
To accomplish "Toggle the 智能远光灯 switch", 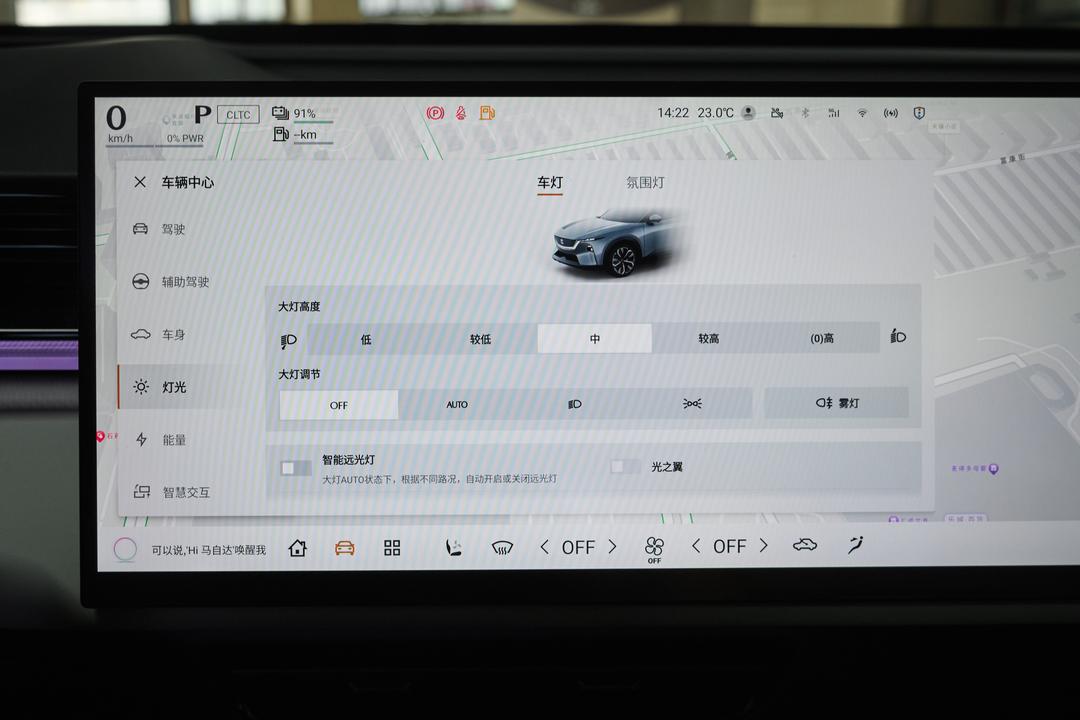I will [x=296, y=469].
